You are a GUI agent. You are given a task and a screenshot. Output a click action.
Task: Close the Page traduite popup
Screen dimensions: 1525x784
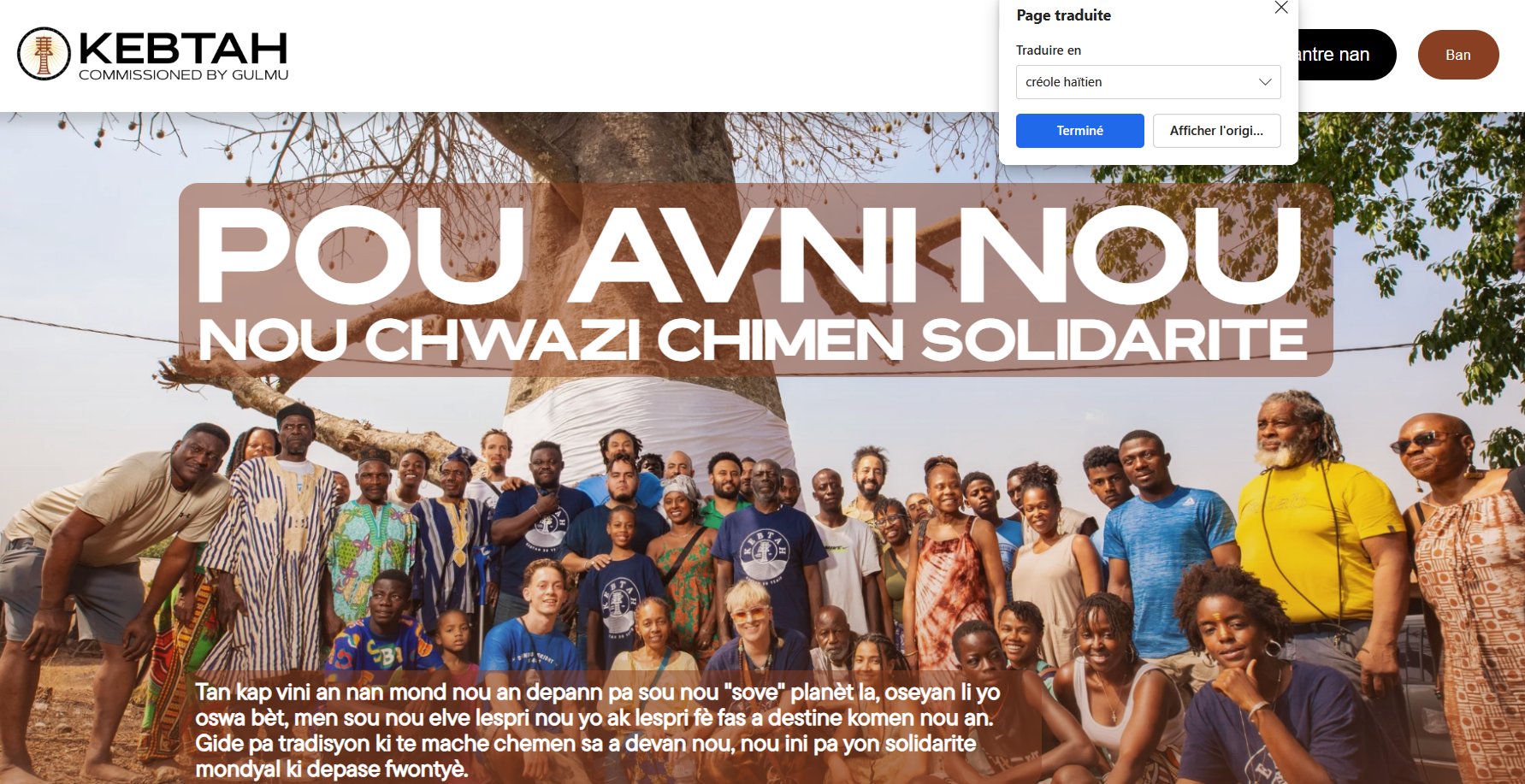[1280, 8]
